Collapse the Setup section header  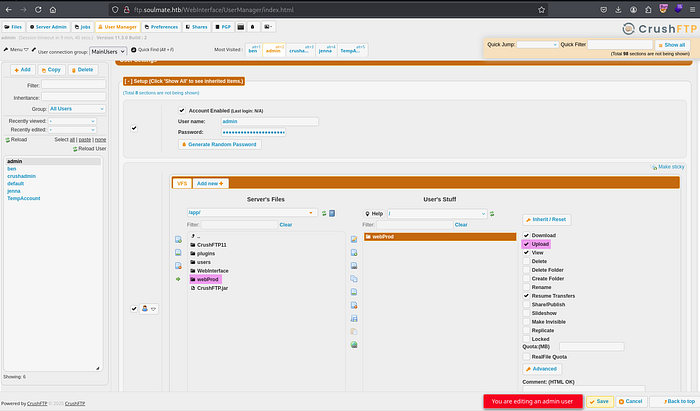(184, 81)
